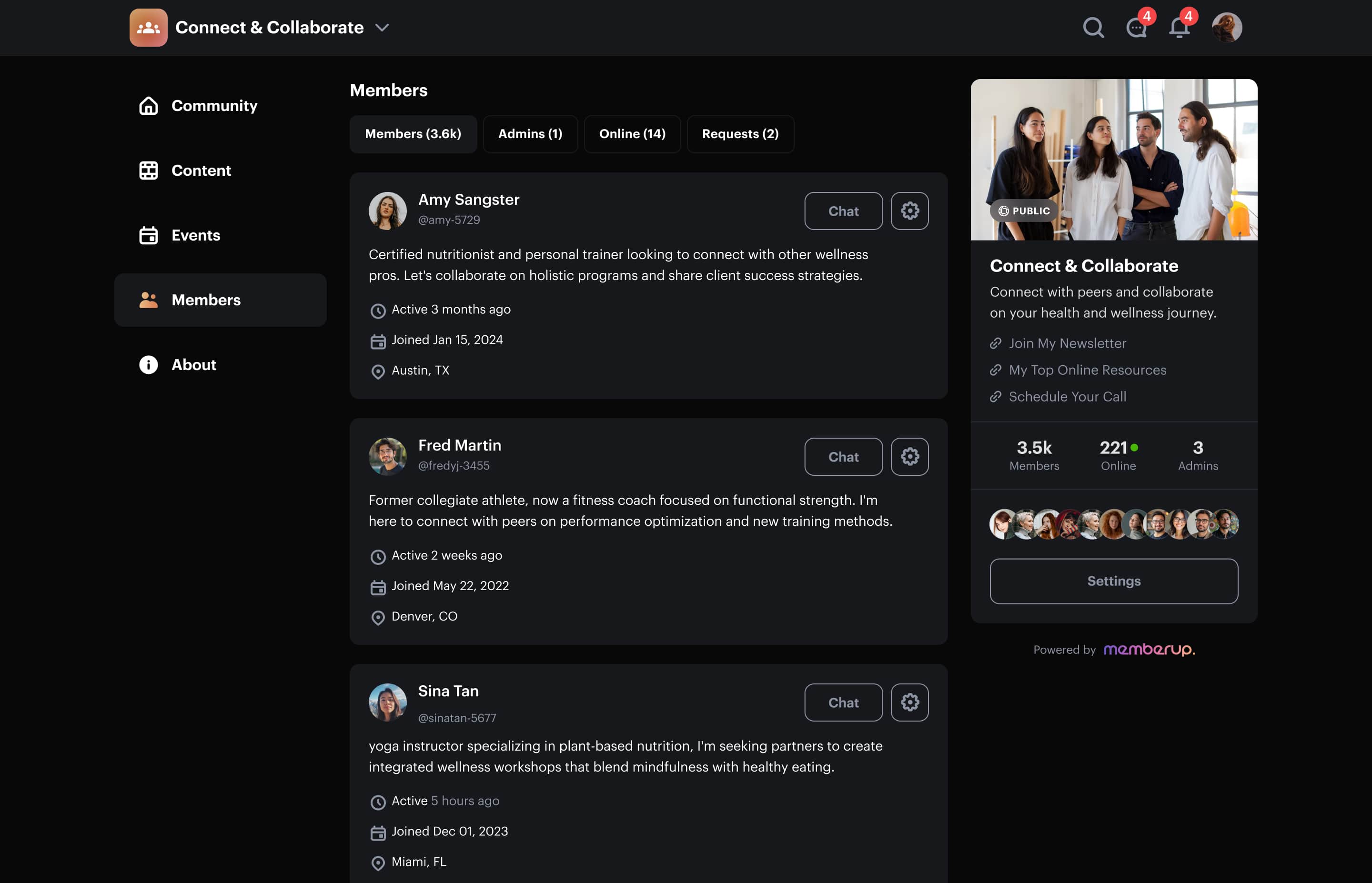Image resolution: width=1372 pixels, height=883 pixels.
Task: Chat with Amy Sangster
Action: 843,211
